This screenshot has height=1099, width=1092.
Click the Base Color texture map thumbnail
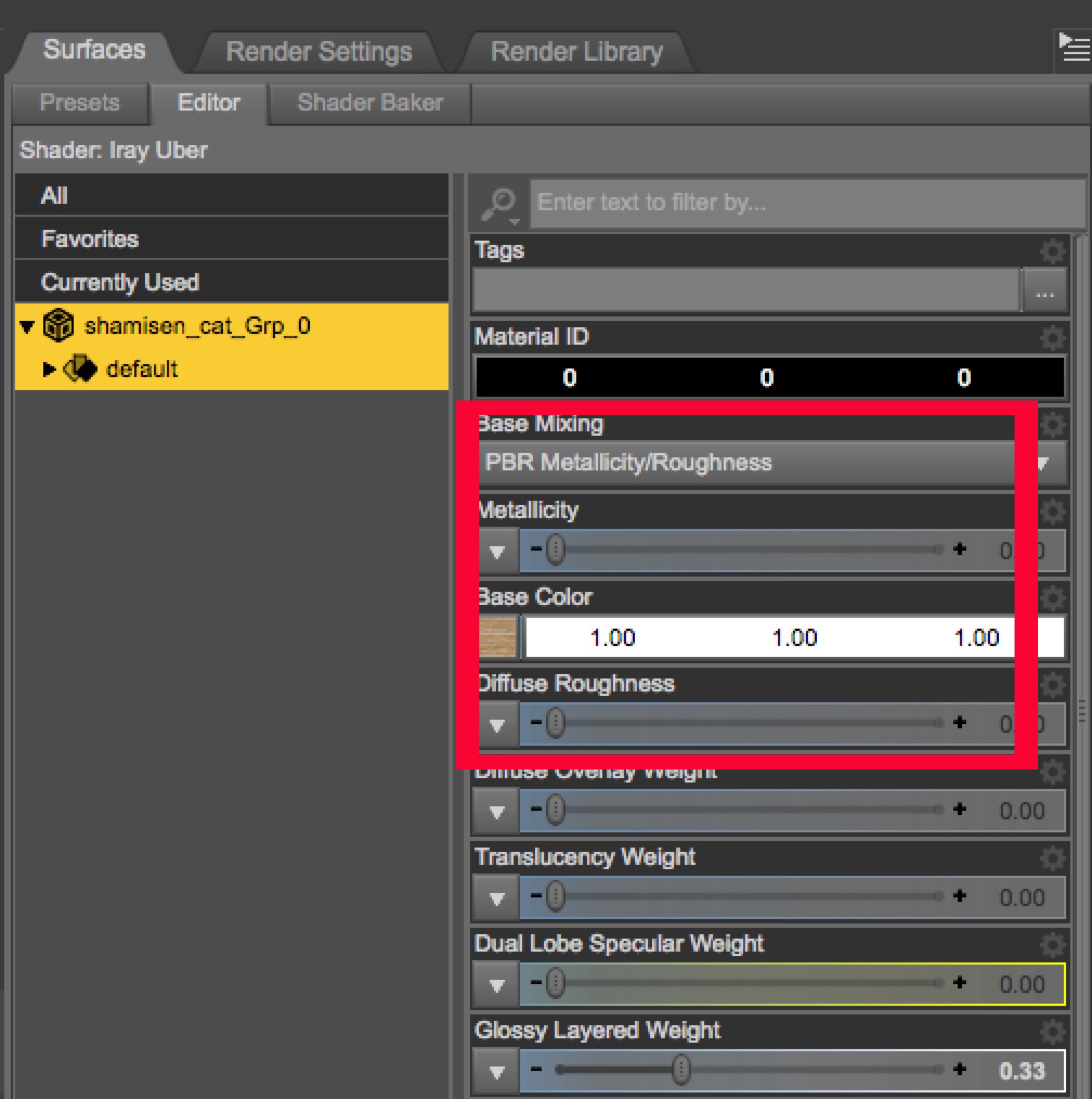tap(497, 637)
